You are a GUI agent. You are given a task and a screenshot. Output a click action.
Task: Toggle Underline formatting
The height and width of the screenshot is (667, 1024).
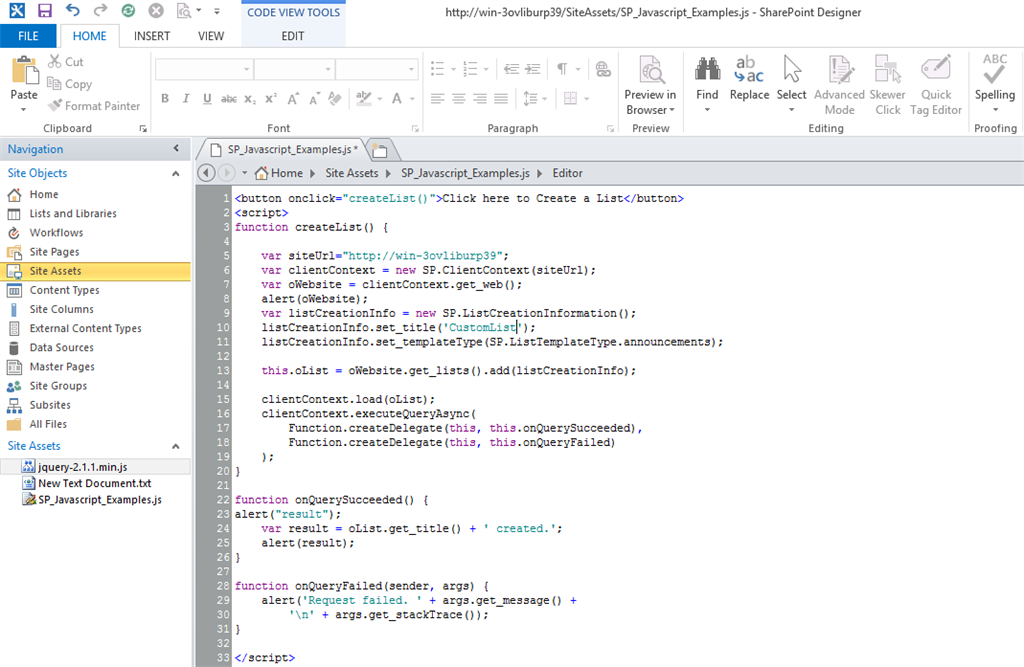[207, 99]
